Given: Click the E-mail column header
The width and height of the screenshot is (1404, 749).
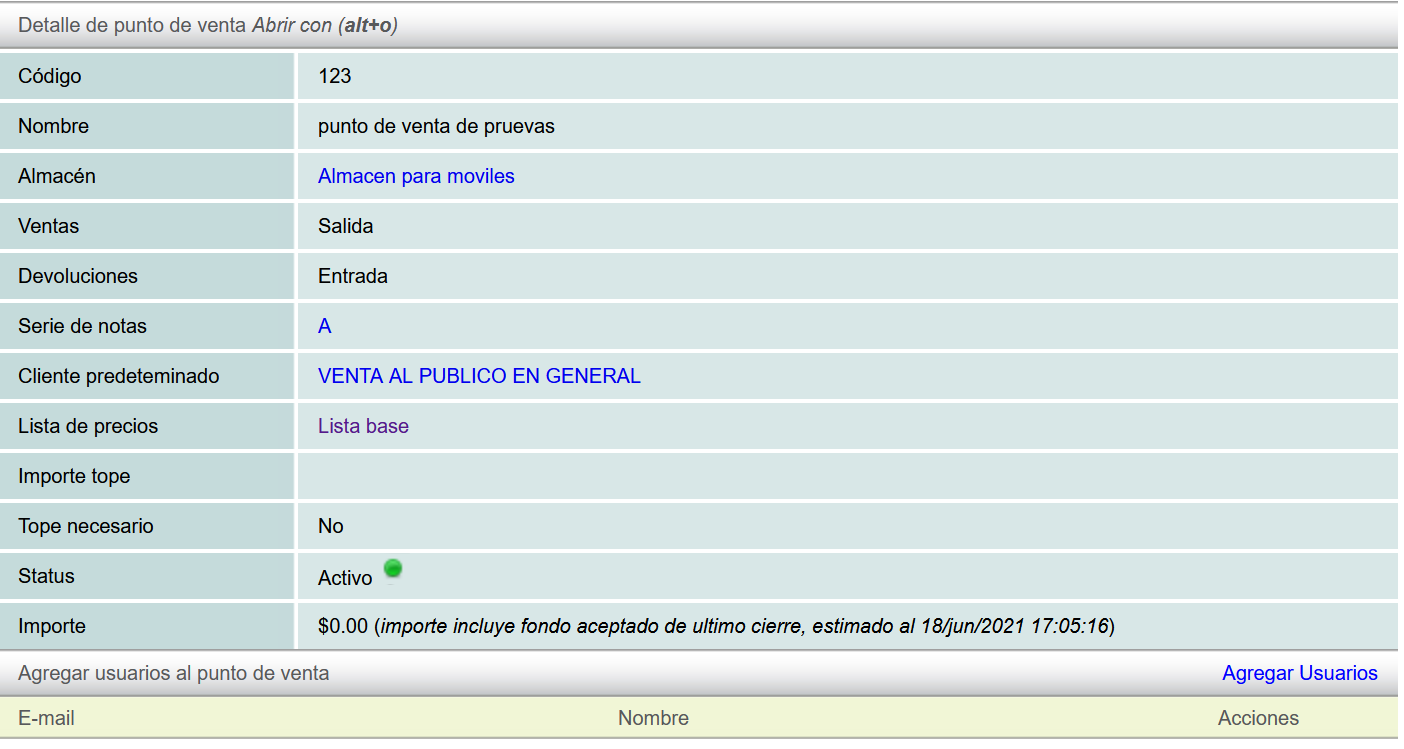Looking at the screenshot, I should pyautogui.click(x=46, y=718).
